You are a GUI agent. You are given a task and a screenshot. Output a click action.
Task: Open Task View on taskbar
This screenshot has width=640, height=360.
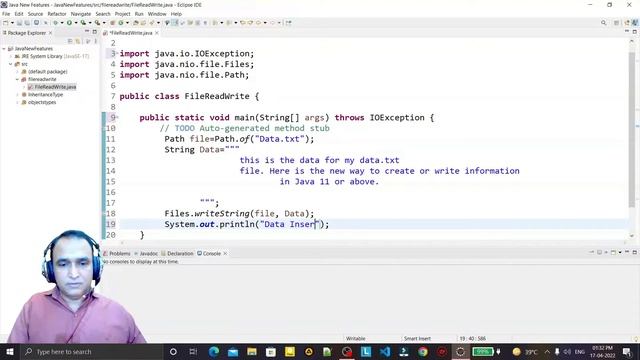click(x=193, y=351)
